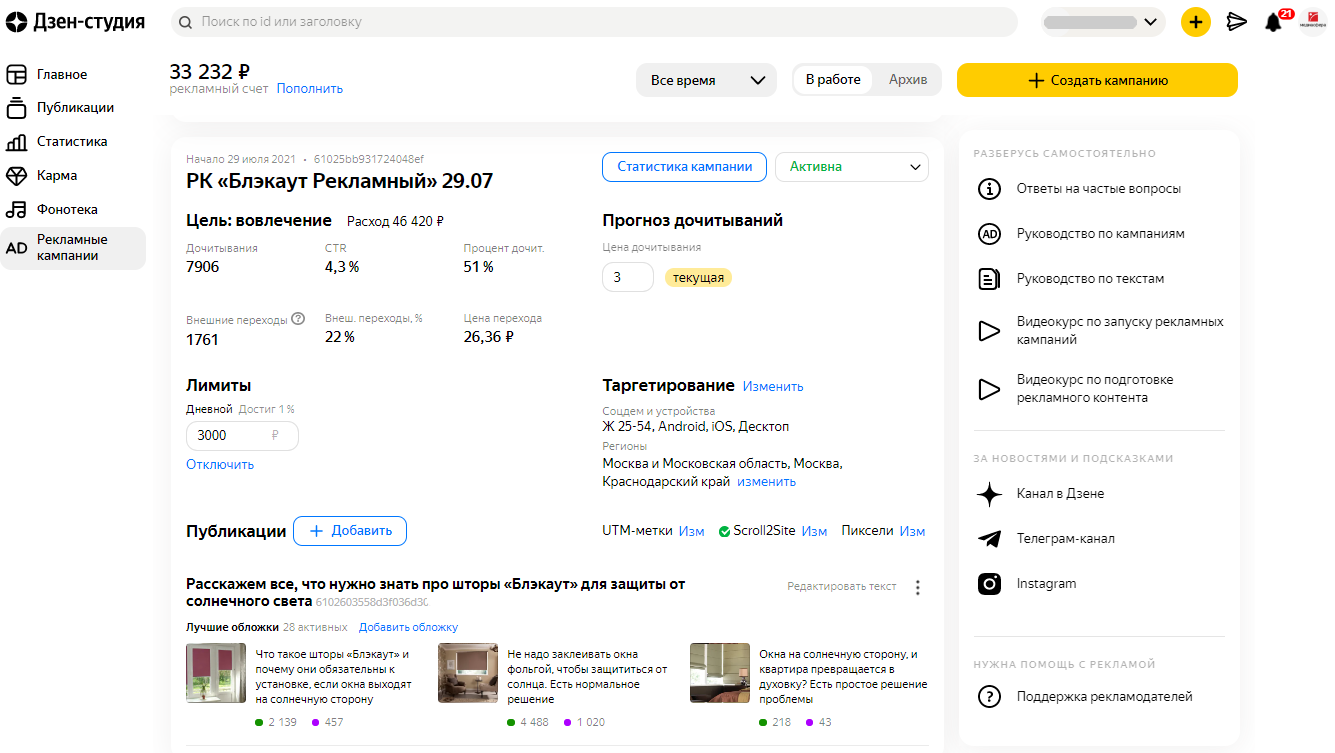Screen dimensions: 1335x753
Task: Click the yellow plus create button
Action: 1195,22
